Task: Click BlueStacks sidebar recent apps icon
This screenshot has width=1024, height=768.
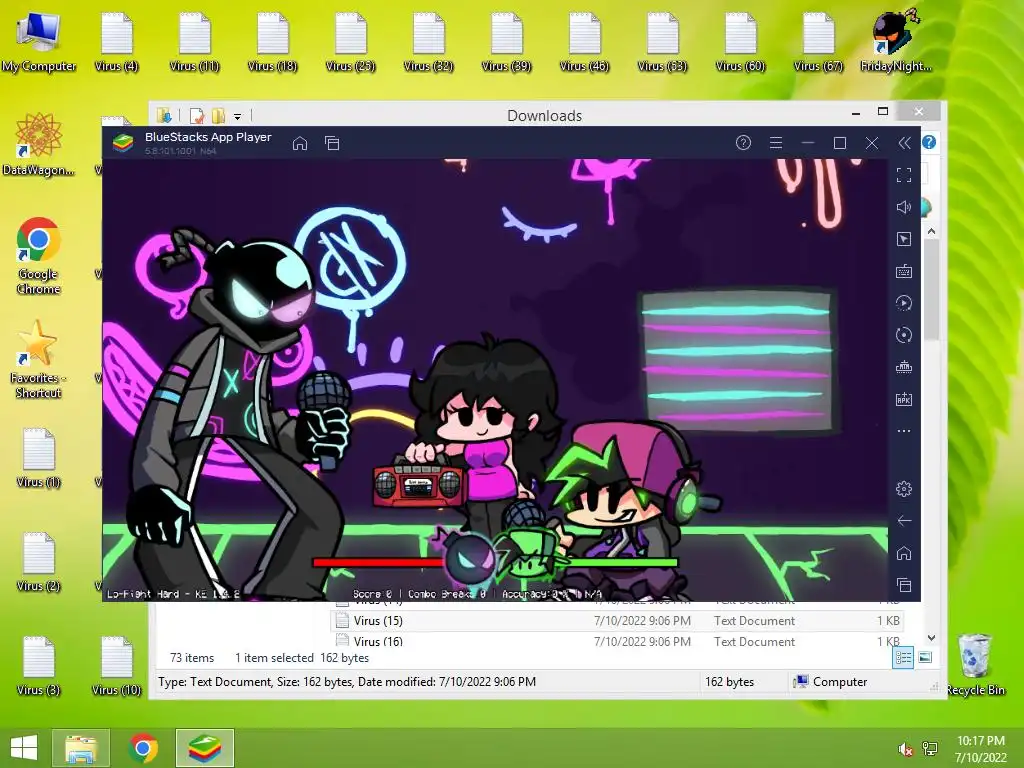Action: coord(904,584)
